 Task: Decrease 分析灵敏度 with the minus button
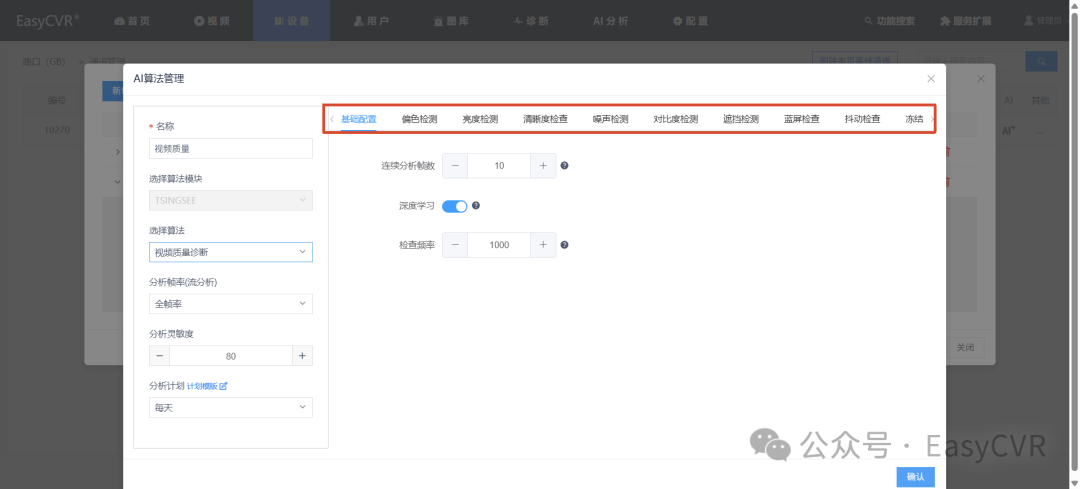[159, 355]
